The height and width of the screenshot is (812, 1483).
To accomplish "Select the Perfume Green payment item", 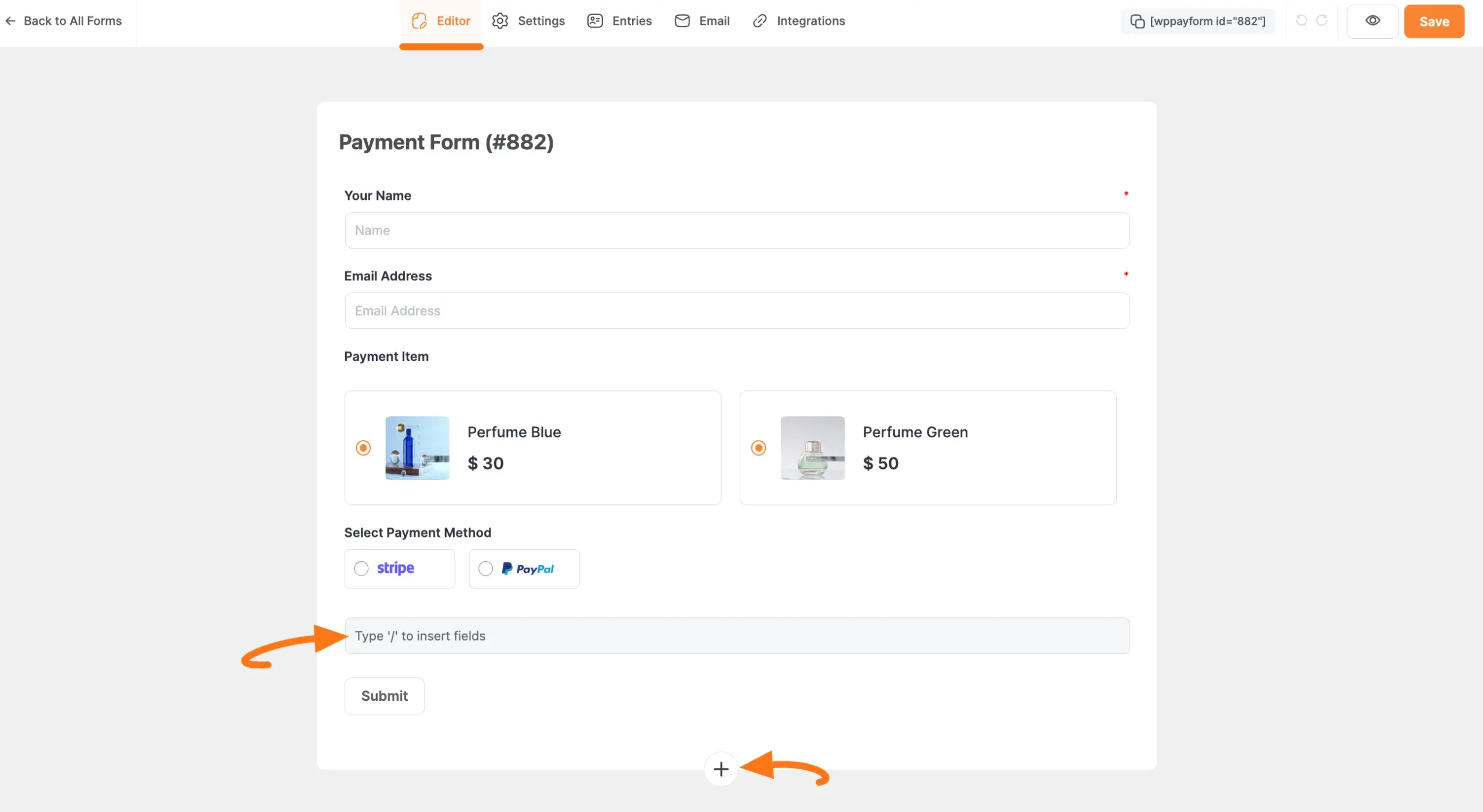I will click(758, 448).
